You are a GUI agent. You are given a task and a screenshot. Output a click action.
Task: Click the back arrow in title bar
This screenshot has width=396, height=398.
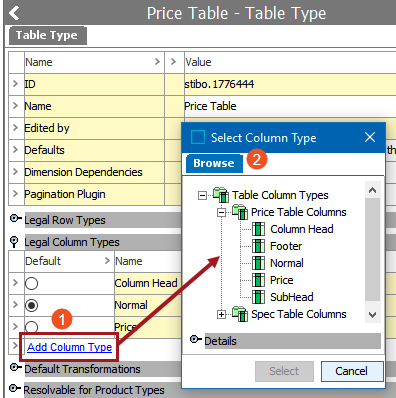pyautogui.click(x=14, y=13)
